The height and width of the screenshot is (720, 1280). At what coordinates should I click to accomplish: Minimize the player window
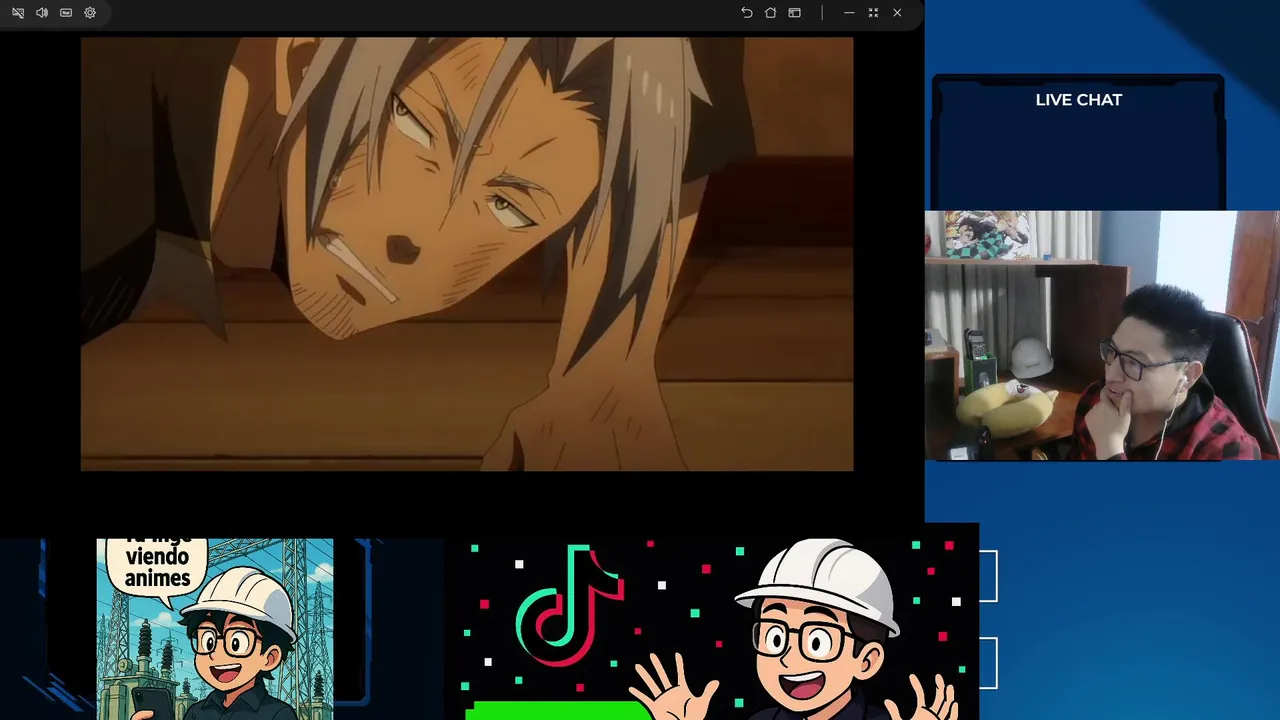[849, 13]
